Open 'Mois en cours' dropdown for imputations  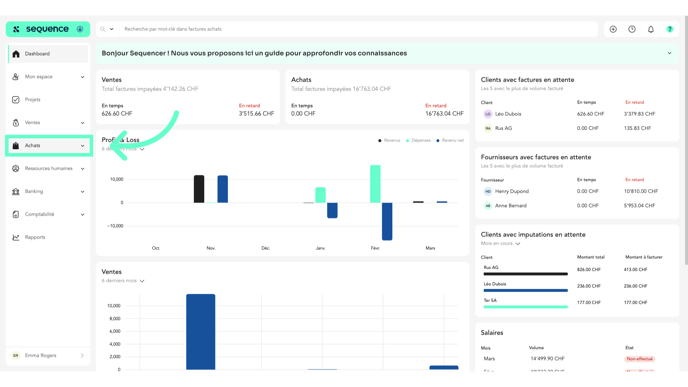pos(500,244)
